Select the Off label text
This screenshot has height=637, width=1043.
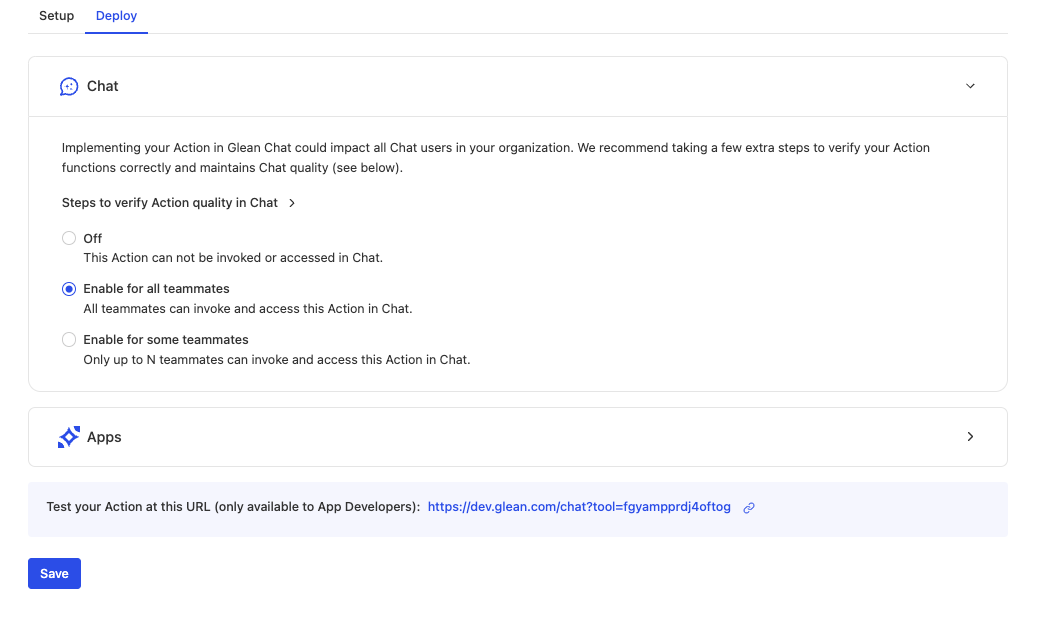tap(92, 238)
